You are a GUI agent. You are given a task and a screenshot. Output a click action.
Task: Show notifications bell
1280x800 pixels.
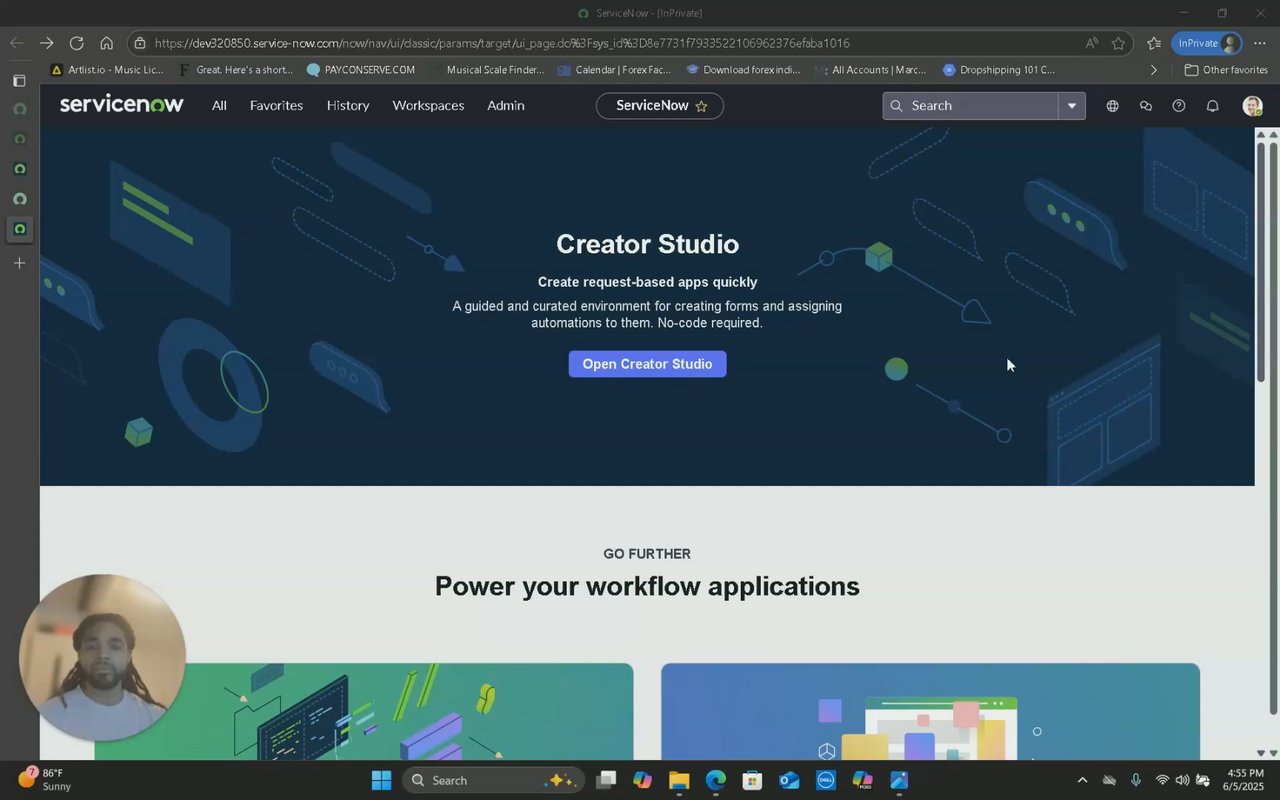point(1213,106)
